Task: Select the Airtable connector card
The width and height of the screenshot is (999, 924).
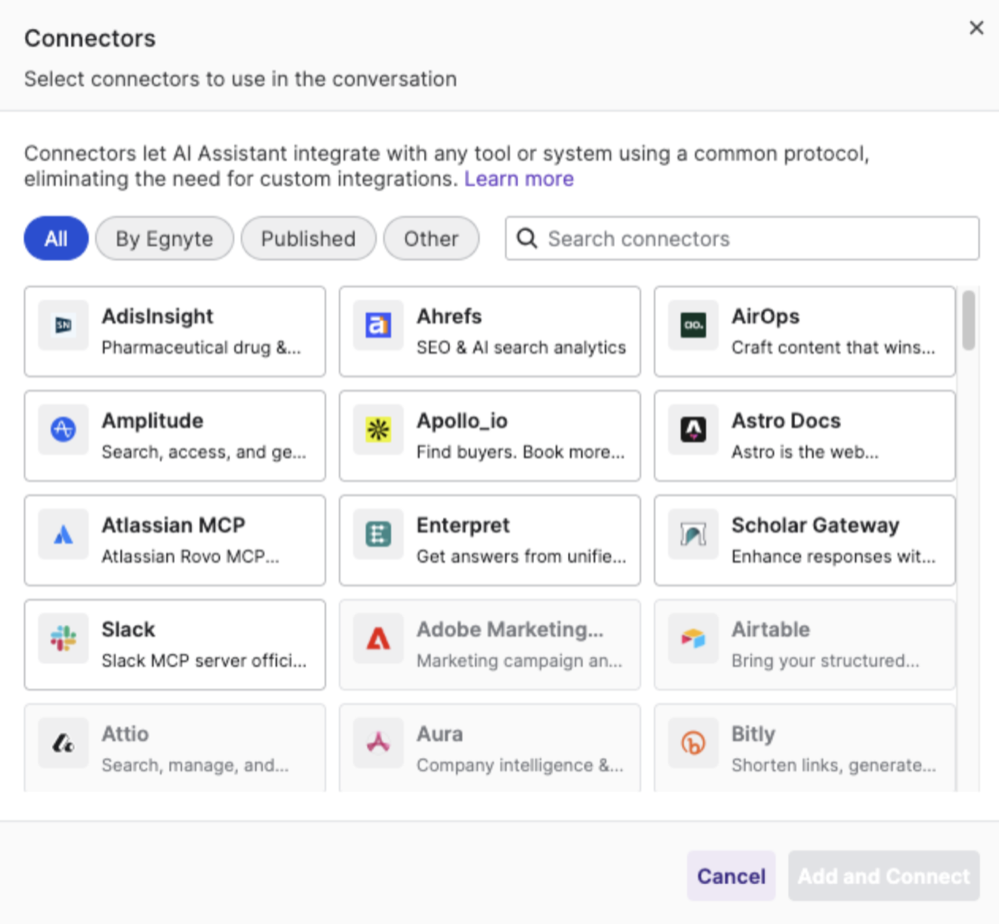Action: point(805,644)
